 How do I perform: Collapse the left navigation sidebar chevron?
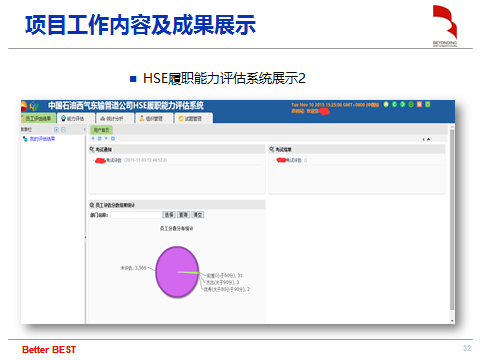[85, 130]
